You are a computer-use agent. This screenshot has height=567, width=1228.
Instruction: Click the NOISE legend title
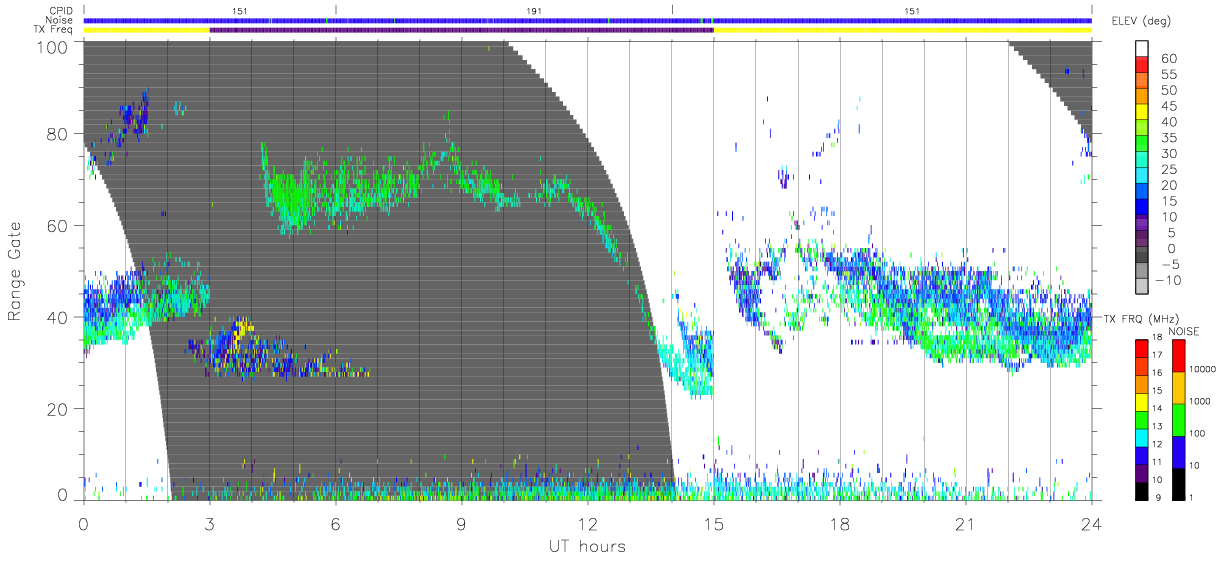tap(1184, 330)
